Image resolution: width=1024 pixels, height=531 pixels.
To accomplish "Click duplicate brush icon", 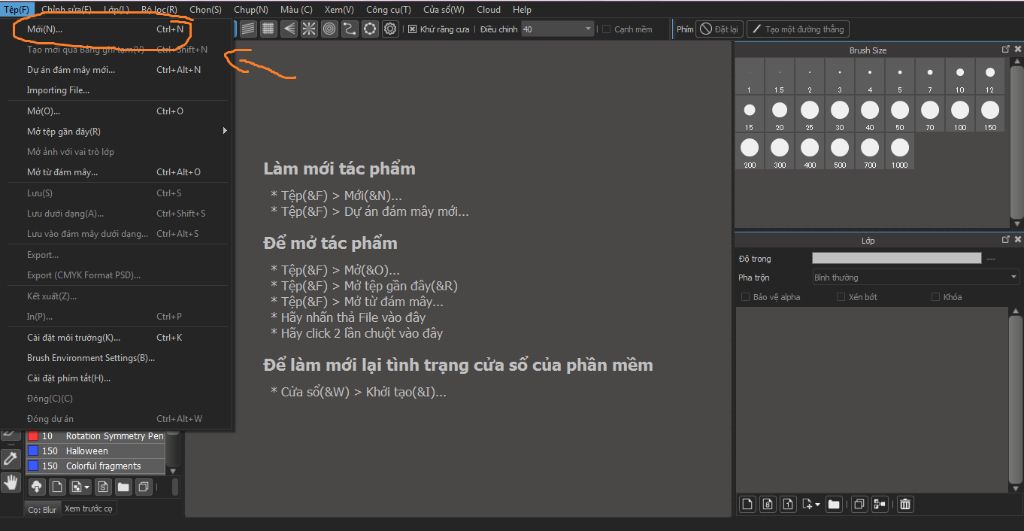I will pyautogui.click(x=144, y=487).
